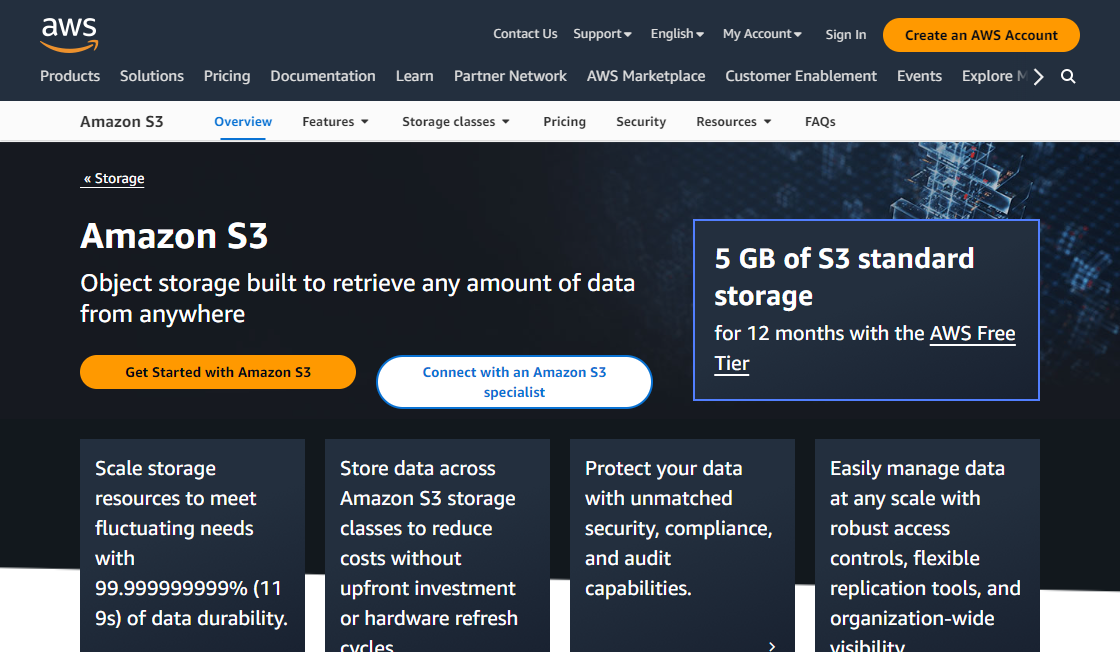Click the Products menu item
This screenshot has width=1120, height=652.
70,75
